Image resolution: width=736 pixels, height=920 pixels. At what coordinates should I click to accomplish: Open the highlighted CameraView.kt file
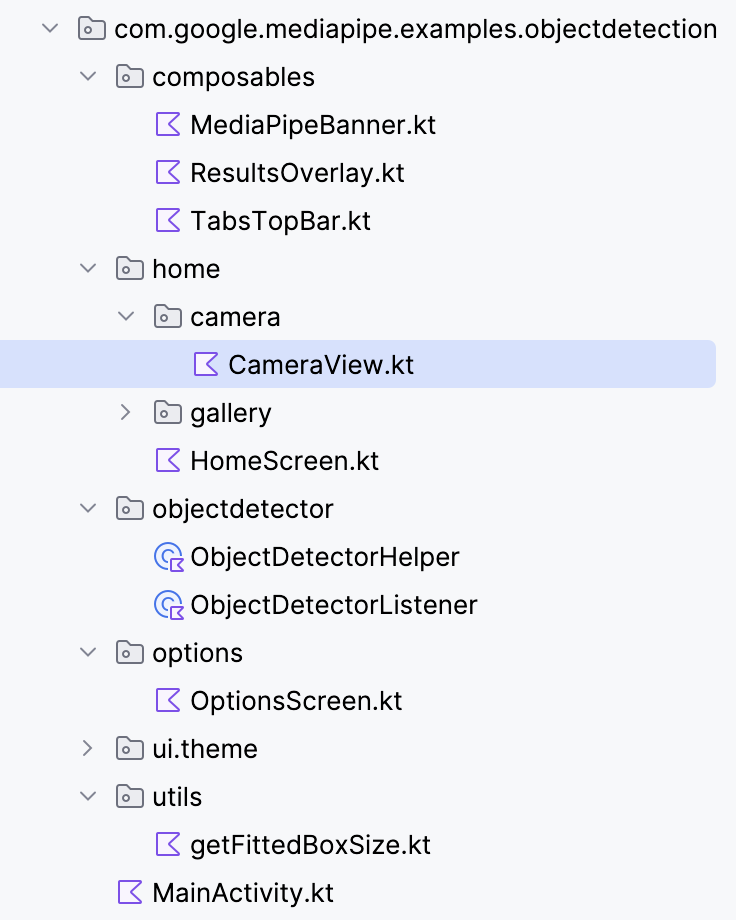click(x=321, y=365)
